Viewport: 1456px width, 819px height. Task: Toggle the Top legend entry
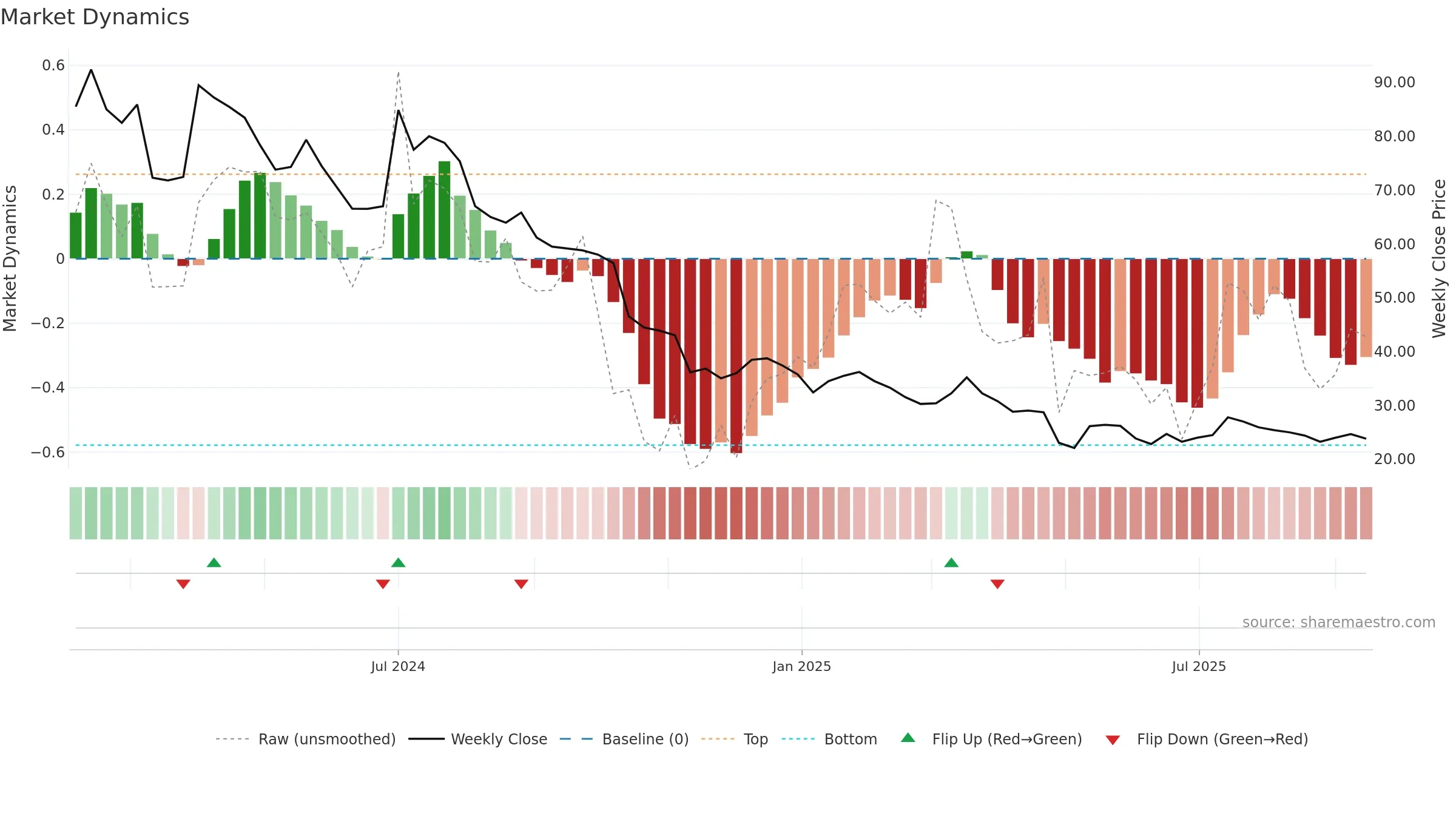click(735, 739)
